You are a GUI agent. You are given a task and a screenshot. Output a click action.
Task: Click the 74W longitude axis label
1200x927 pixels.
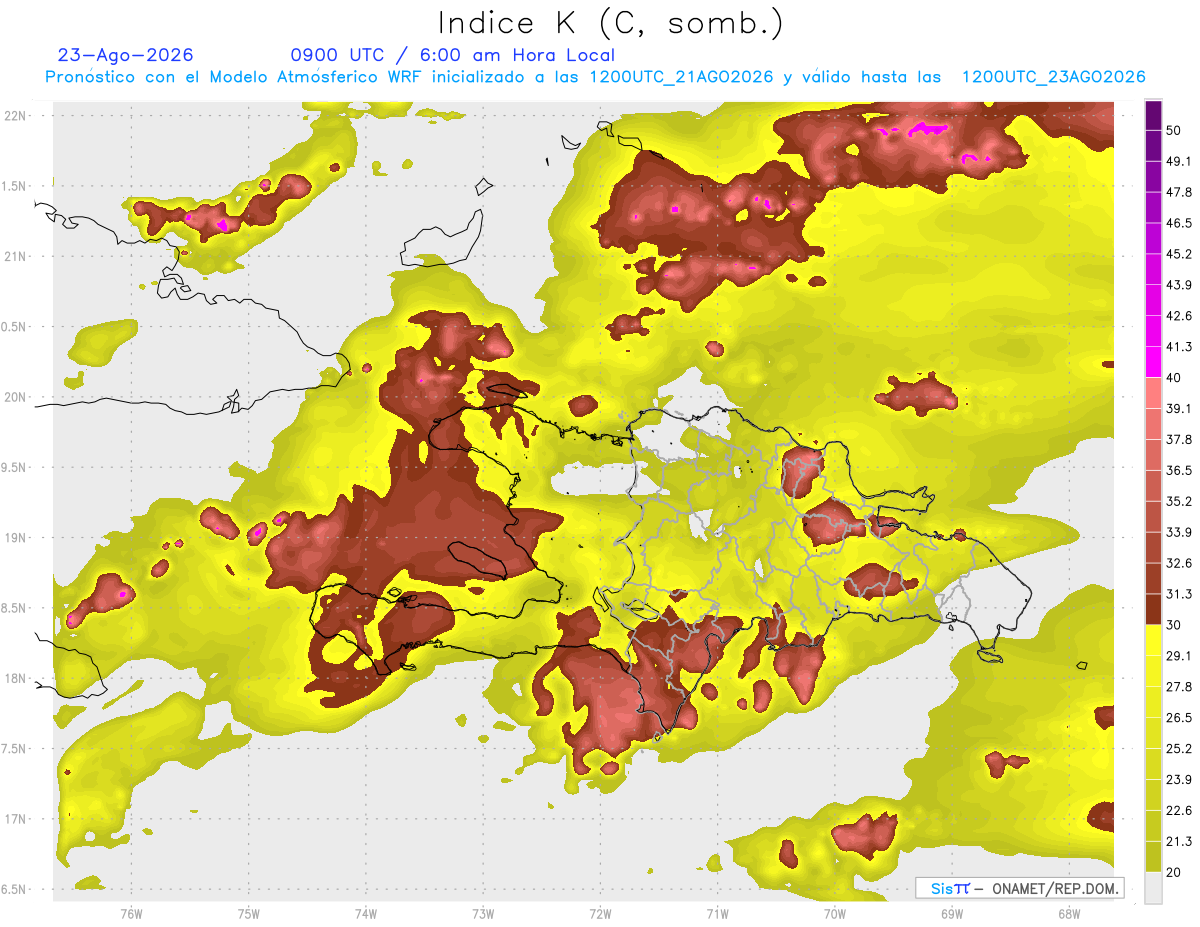point(366,914)
